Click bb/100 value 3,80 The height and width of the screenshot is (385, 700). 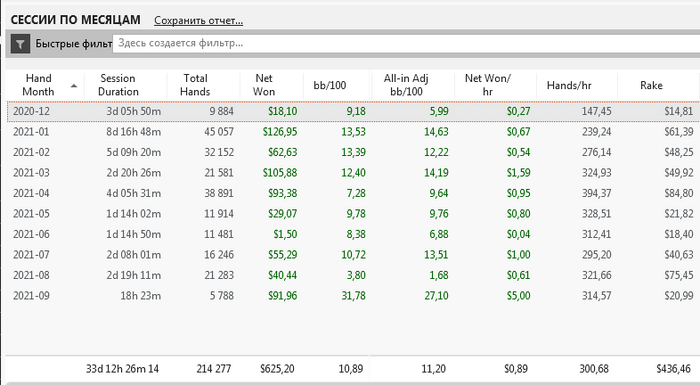pyautogui.click(x=356, y=276)
